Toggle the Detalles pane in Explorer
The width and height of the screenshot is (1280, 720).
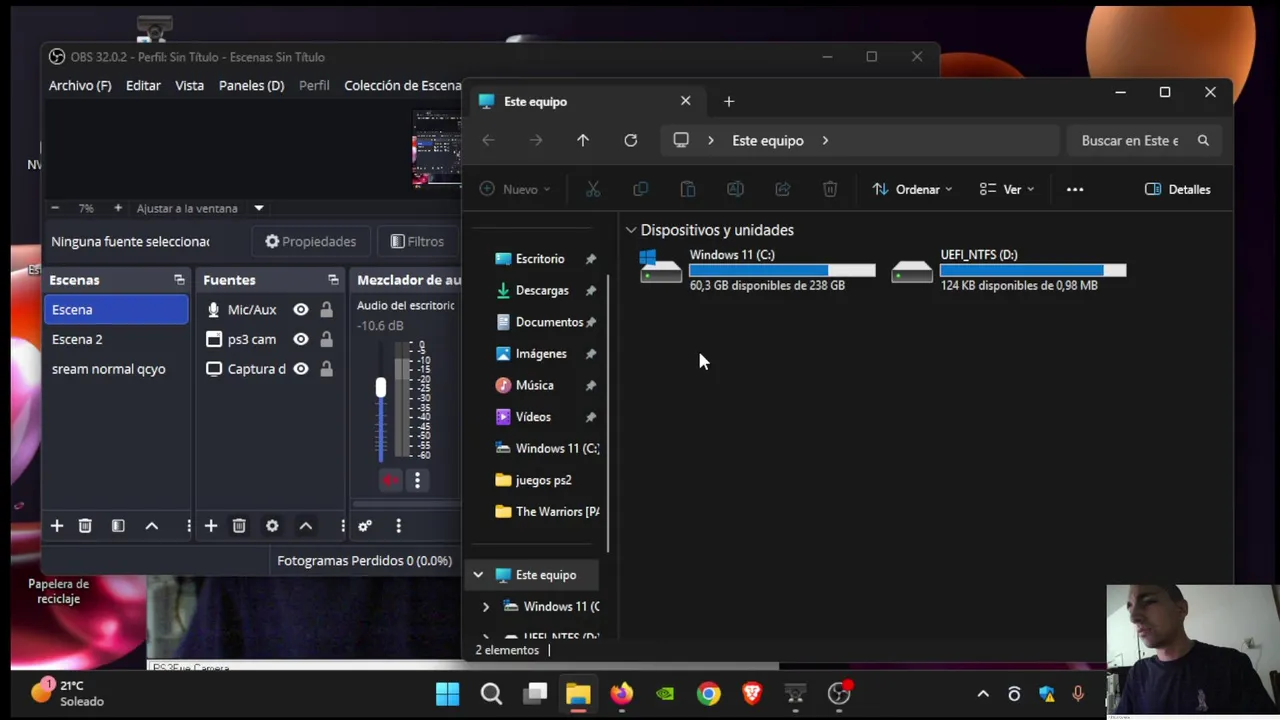(x=1178, y=189)
